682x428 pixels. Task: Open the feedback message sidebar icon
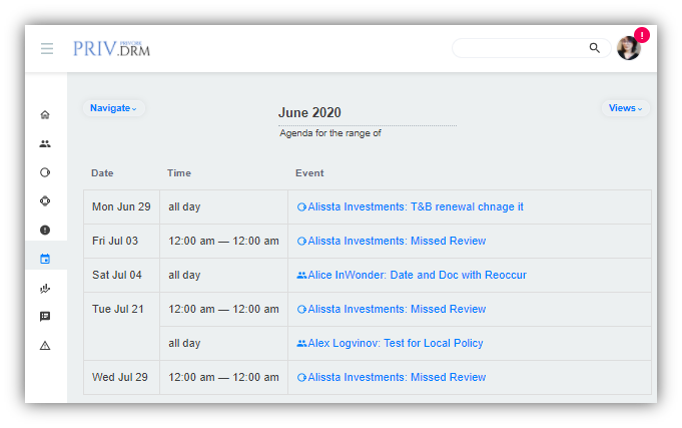(x=45, y=317)
